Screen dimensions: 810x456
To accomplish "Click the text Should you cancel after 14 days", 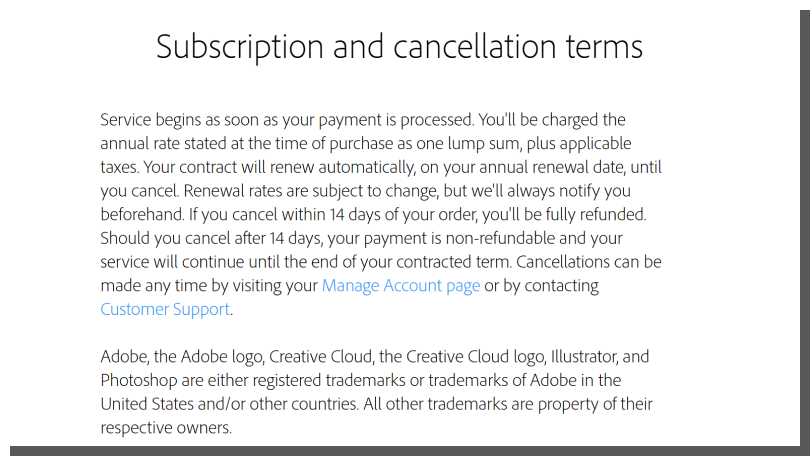I will pyautogui.click(x=211, y=239).
